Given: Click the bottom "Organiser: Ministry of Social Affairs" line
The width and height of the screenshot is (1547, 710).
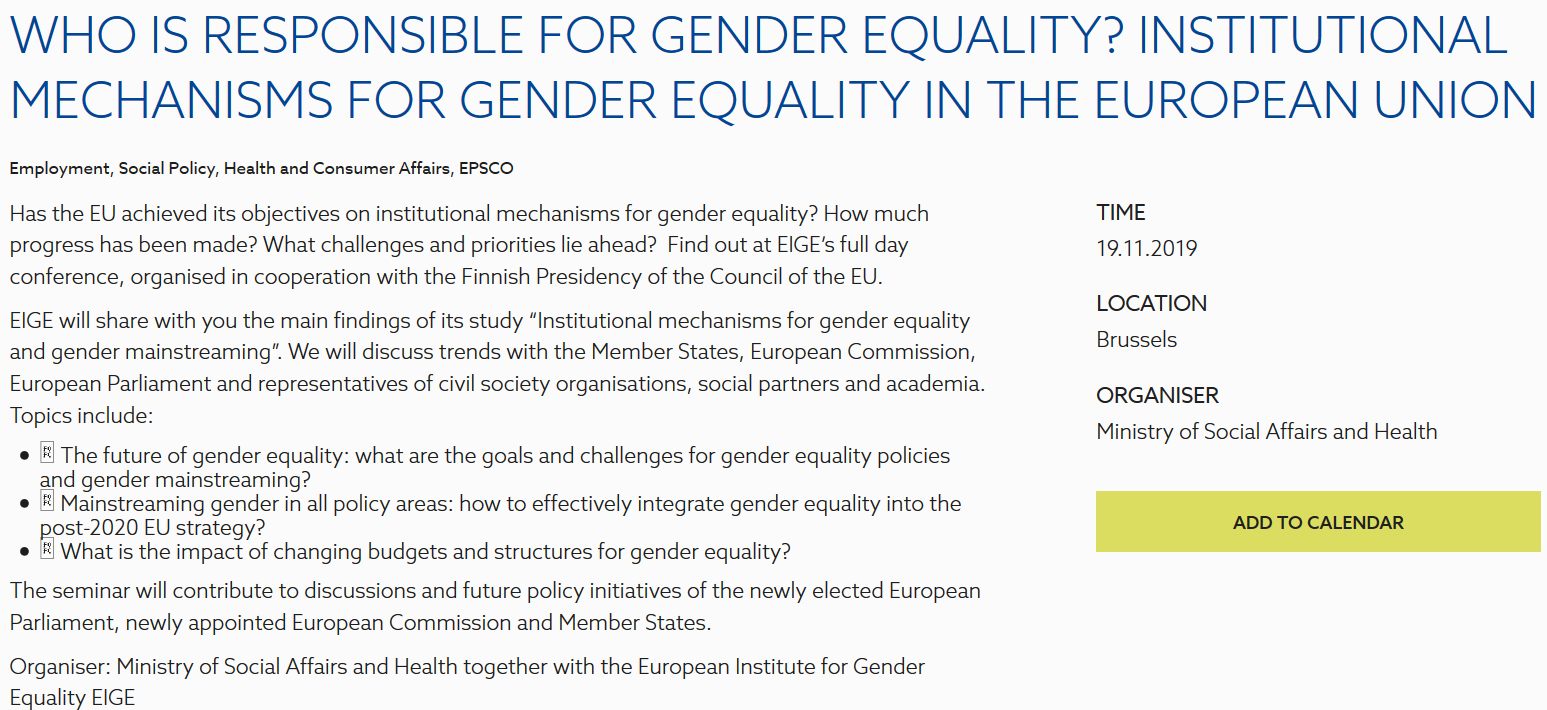Looking at the screenshot, I should point(467,681).
